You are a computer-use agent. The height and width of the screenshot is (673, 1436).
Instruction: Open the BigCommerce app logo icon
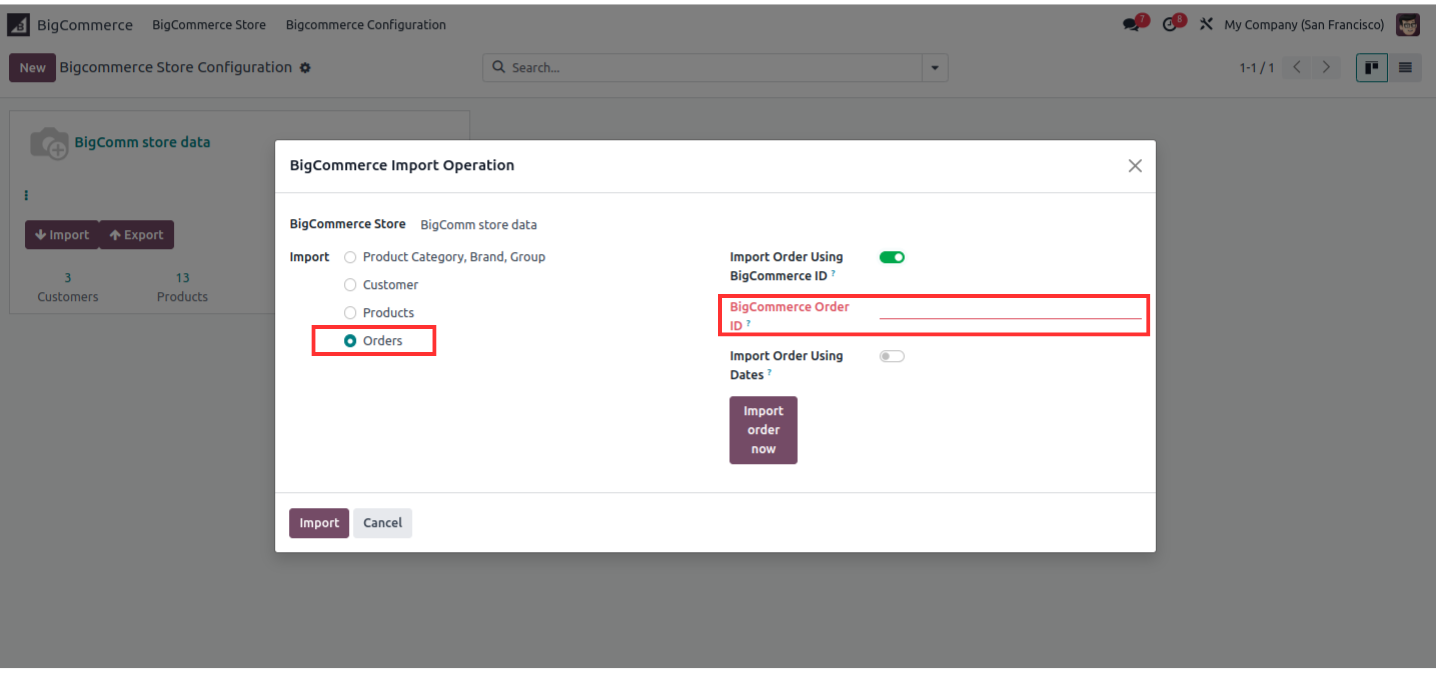point(18,25)
